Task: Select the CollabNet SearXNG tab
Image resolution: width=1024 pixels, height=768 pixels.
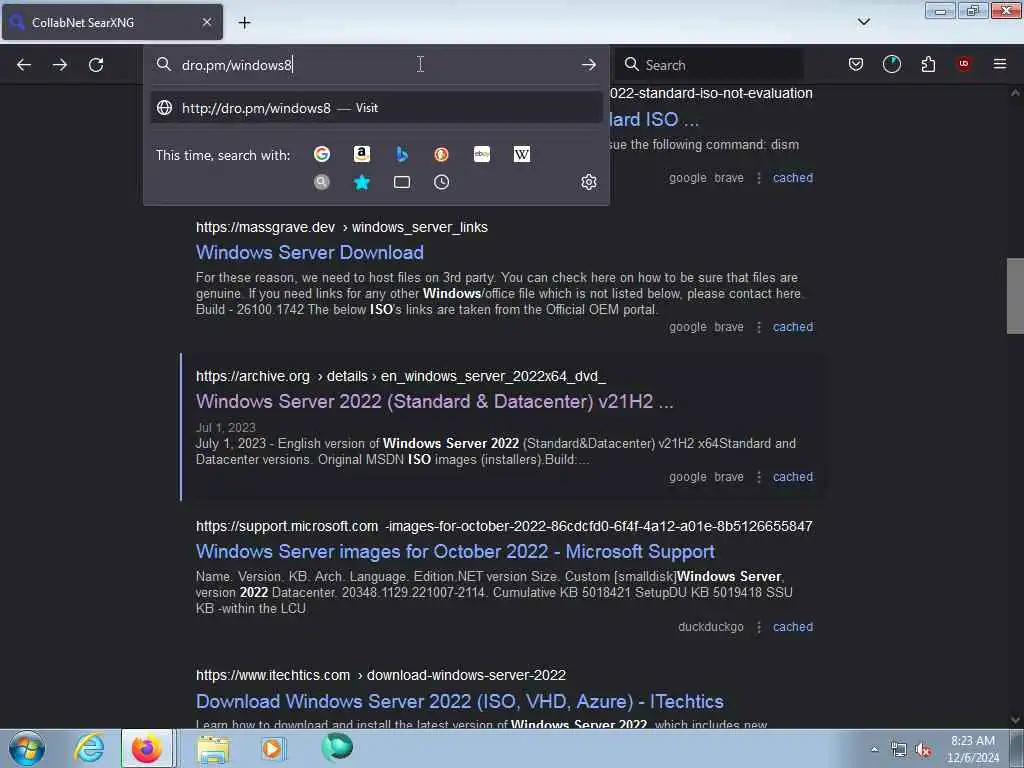Action: click(x=112, y=22)
